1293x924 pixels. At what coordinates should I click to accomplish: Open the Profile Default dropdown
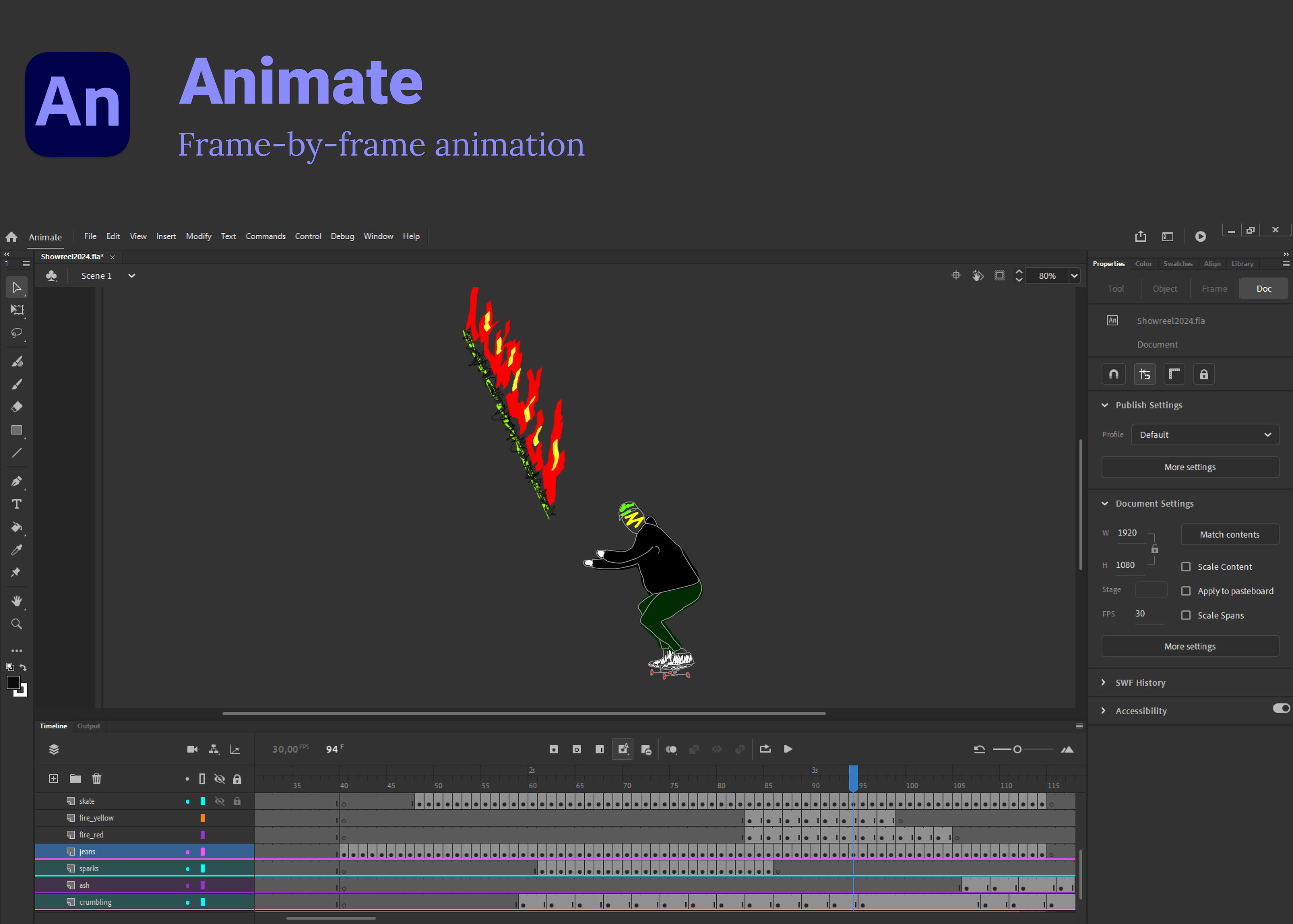(1205, 435)
